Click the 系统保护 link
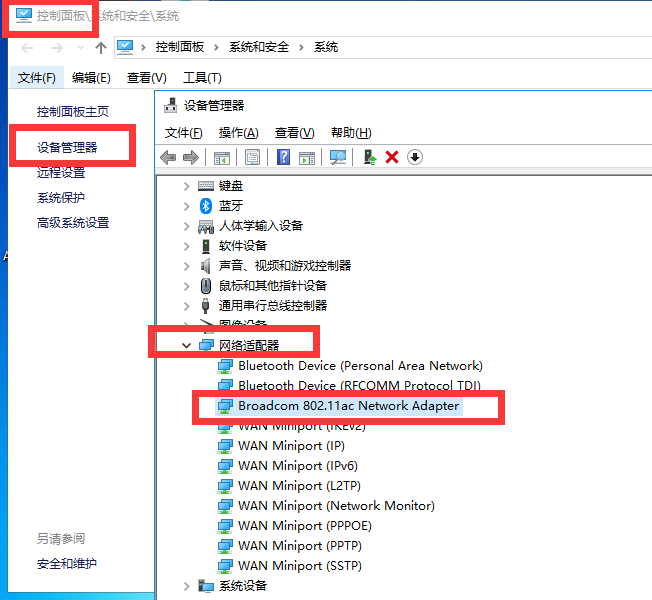 [x=61, y=198]
